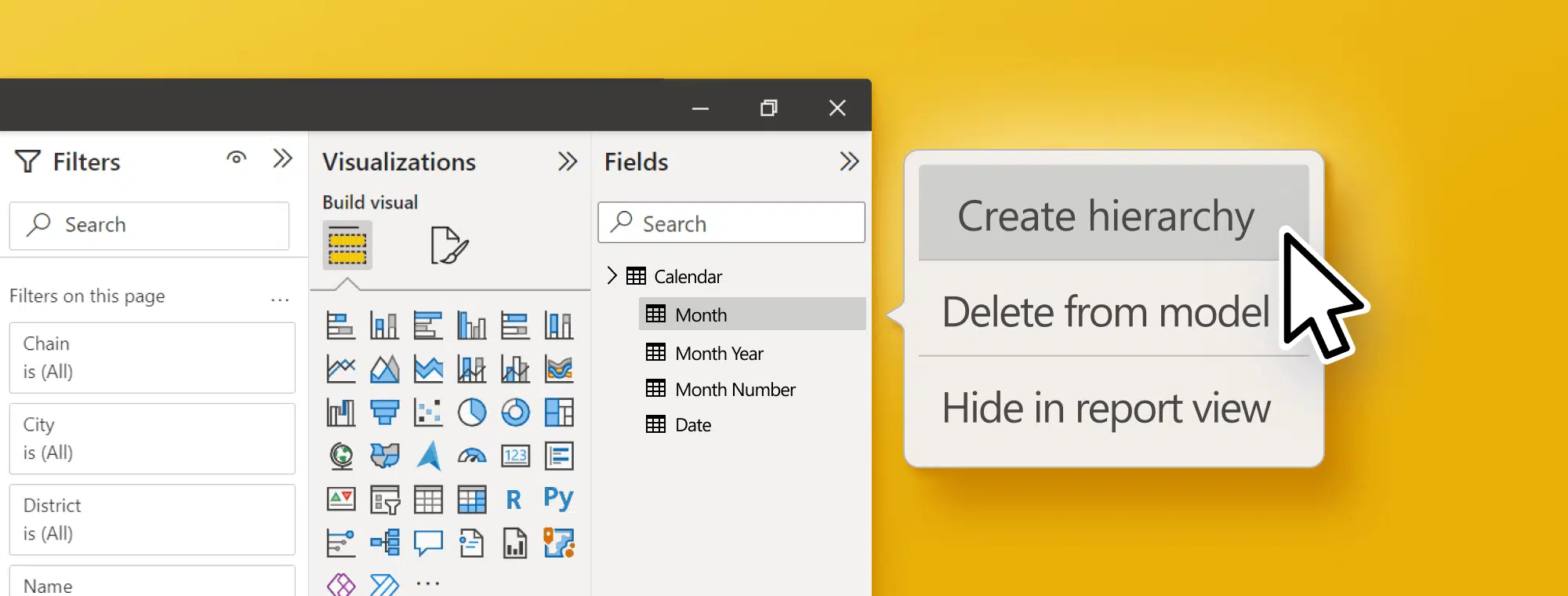
Task: Click the Fields search box
Action: pos(731,223)
